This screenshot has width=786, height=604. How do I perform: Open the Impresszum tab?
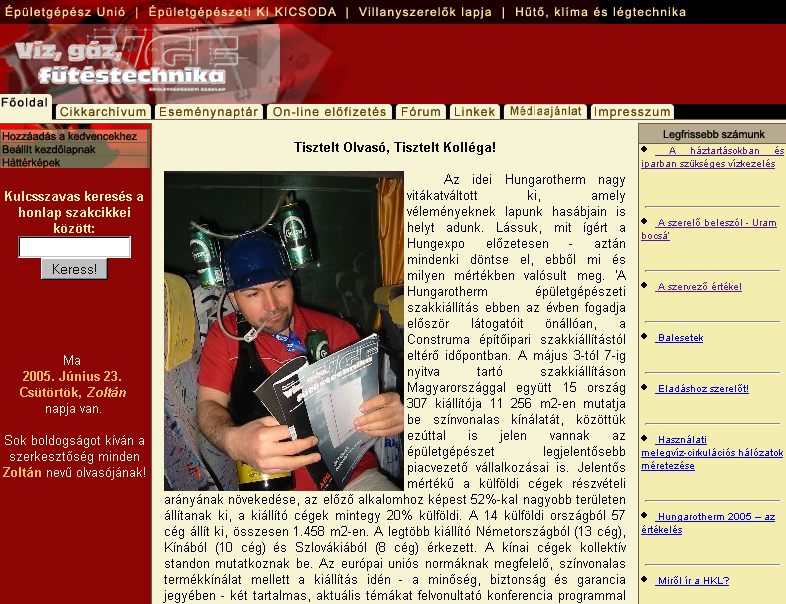[632, 111]
